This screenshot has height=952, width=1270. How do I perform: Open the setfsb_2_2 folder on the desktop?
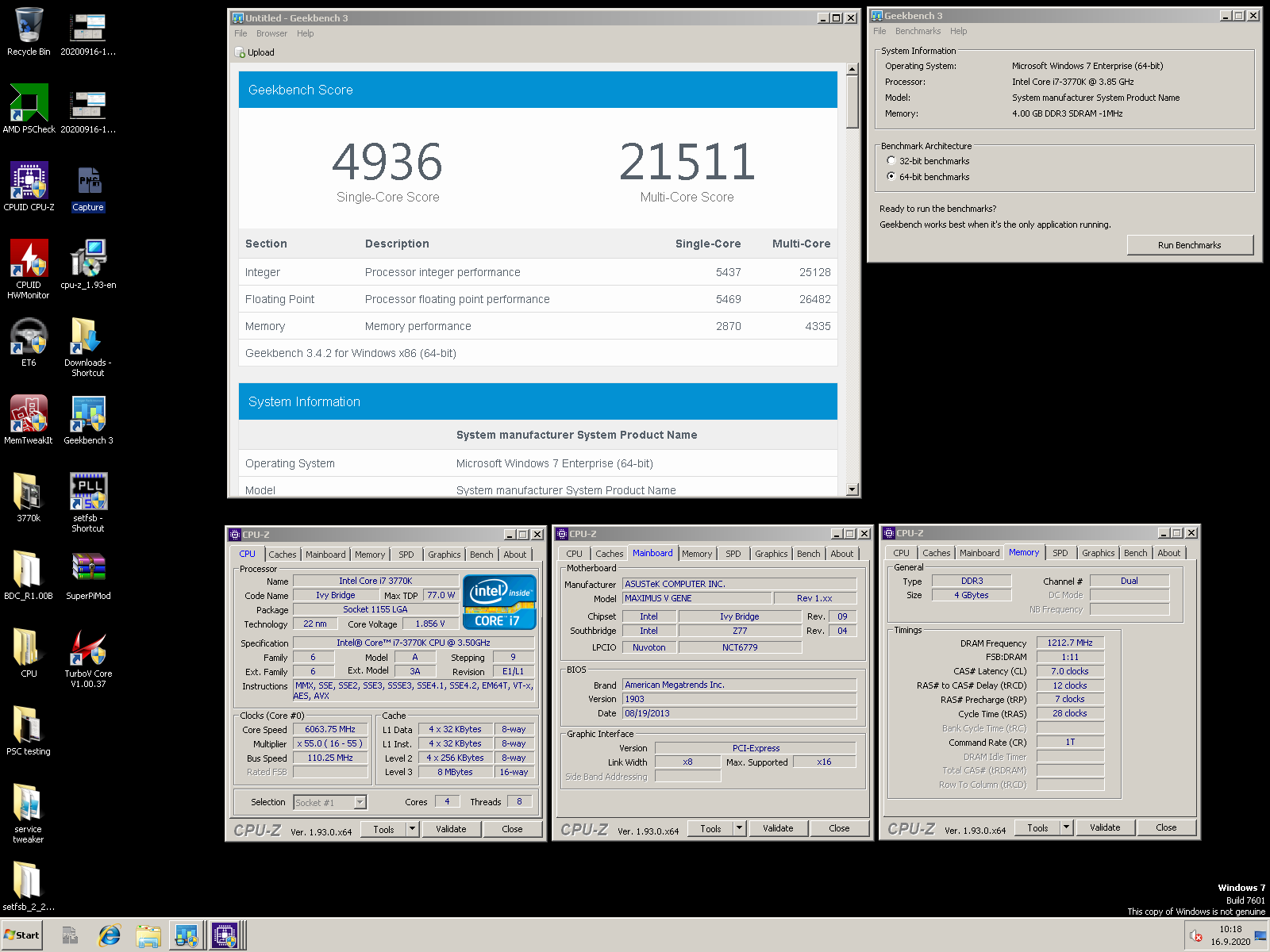pos(29,886)
